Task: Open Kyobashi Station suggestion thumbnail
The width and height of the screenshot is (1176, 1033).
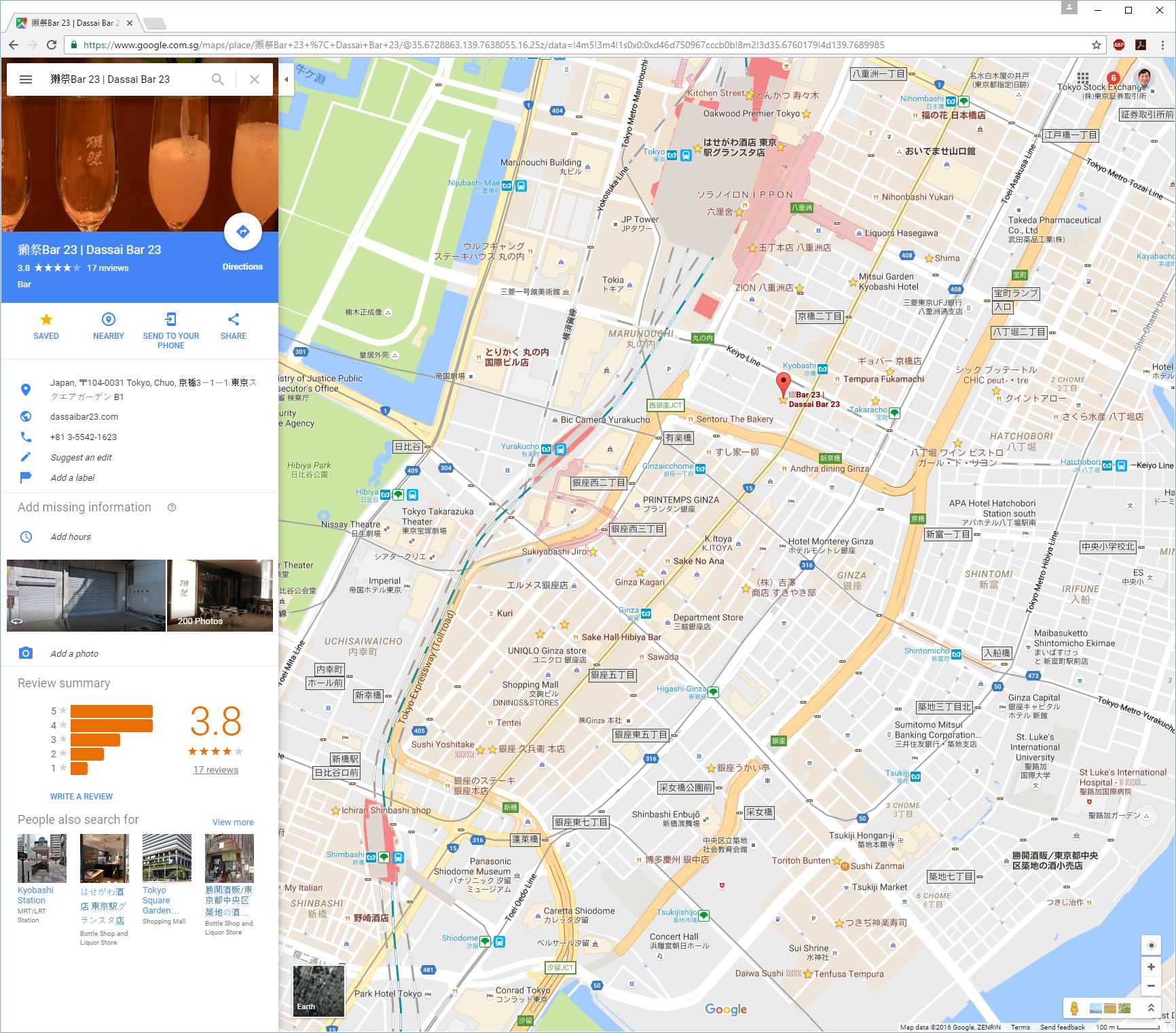Action: click(x=42, y=858)
